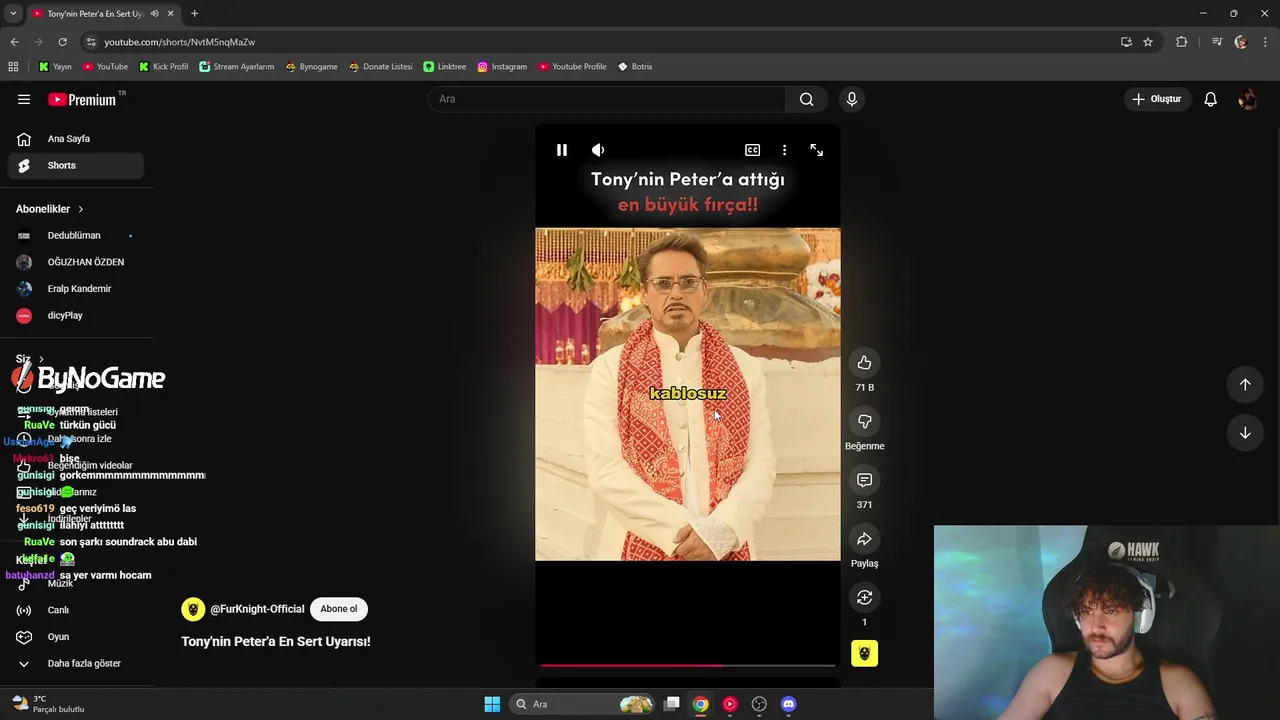Open the 371 comments panel
The height and width of the screenshot is (720, 1280).
pyautogui.click(x=865, y=480)
